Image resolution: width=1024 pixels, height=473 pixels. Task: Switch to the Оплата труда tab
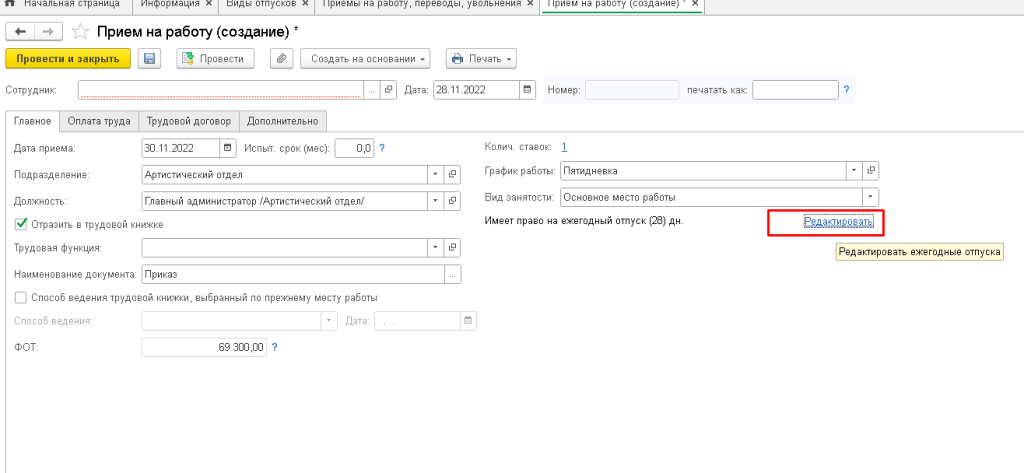coord(99,121)
